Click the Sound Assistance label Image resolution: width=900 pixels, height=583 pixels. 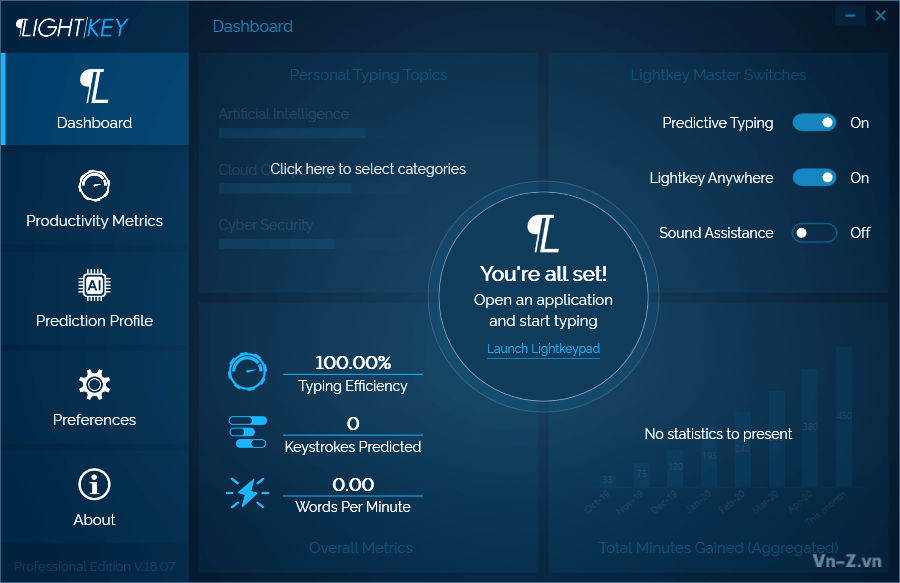click(x=716, y=233)
